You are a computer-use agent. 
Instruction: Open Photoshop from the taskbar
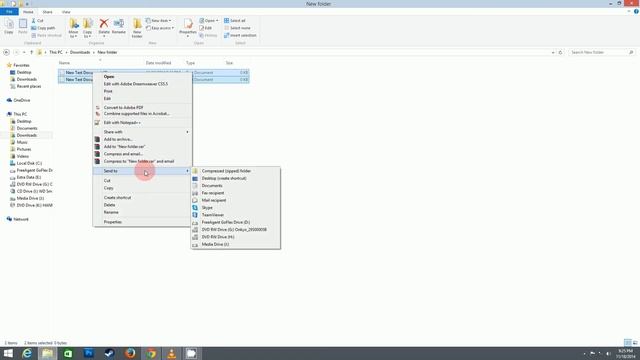[x=89, y=353]
